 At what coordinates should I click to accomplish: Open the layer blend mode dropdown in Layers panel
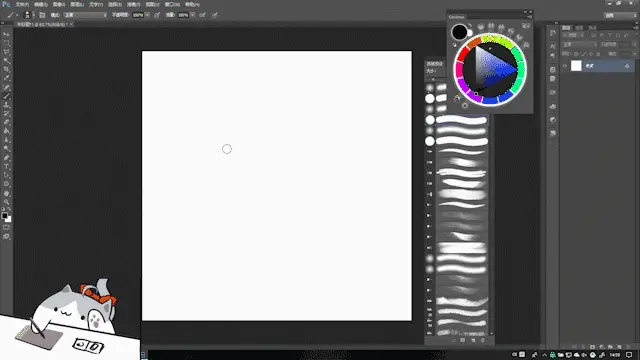coord(579,44)
